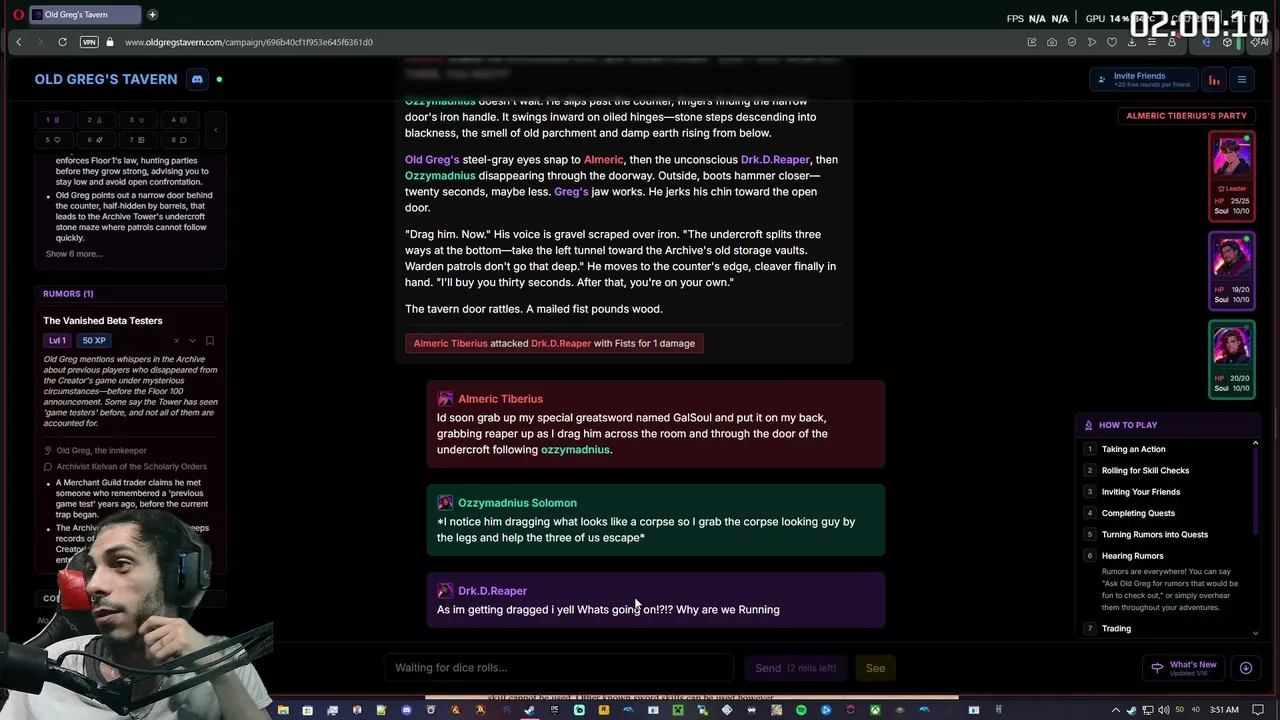Collapse The Vanished Beta Testers rumor chevron
Image resolution: width=1280 pixels, height=720 pixels.
point(193,341)
